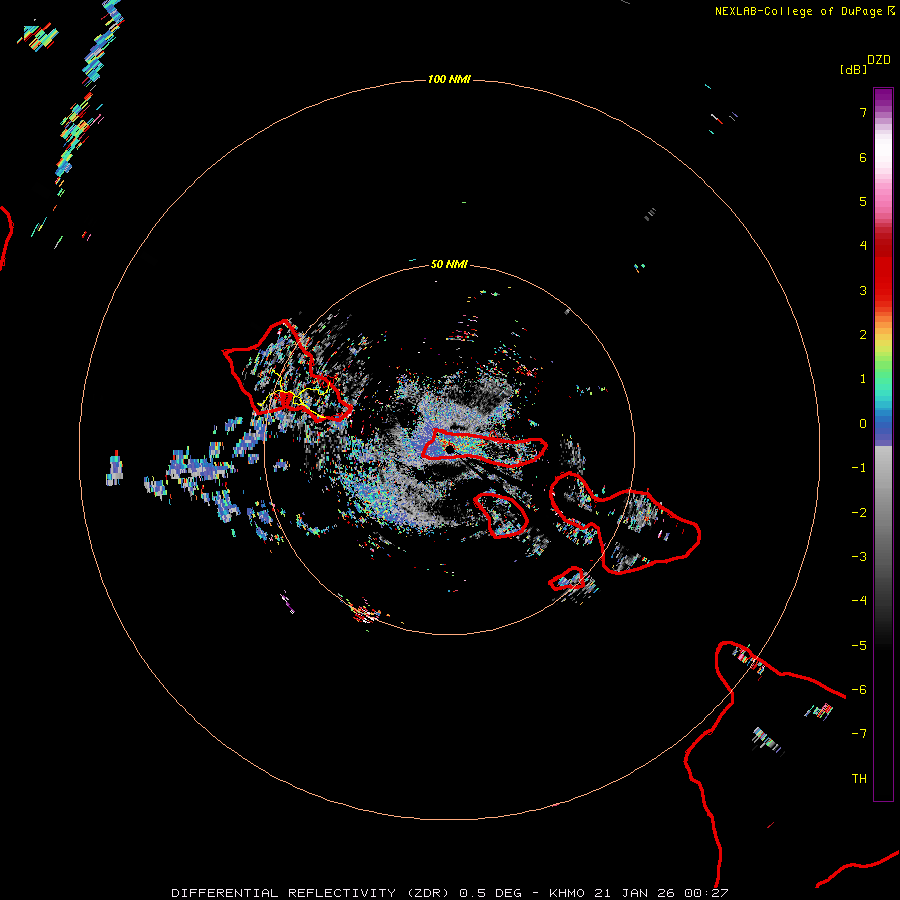Click the "-3" value on the color scale

859,557
